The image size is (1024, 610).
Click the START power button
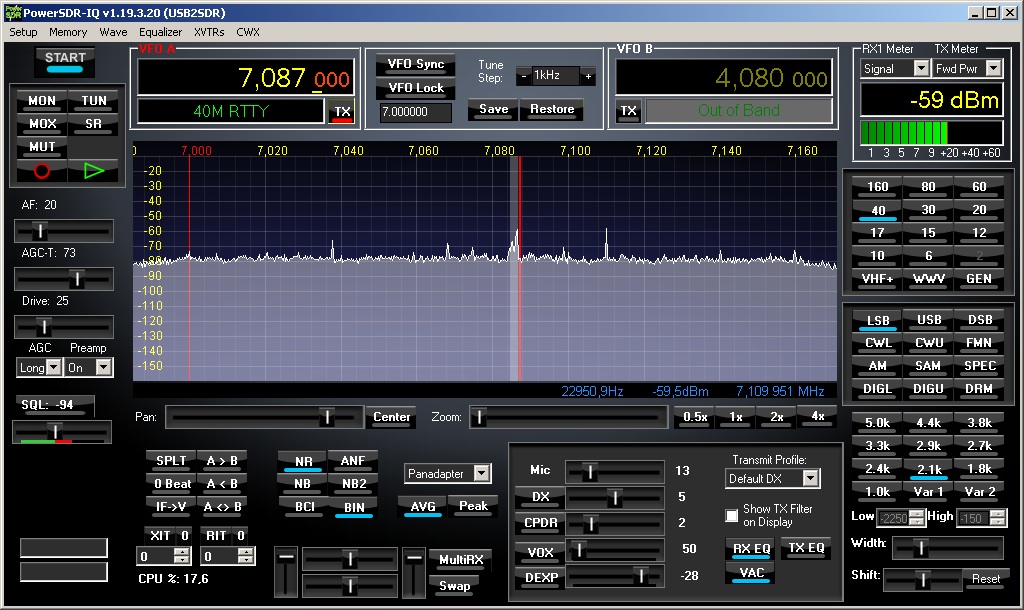point(65,61)
